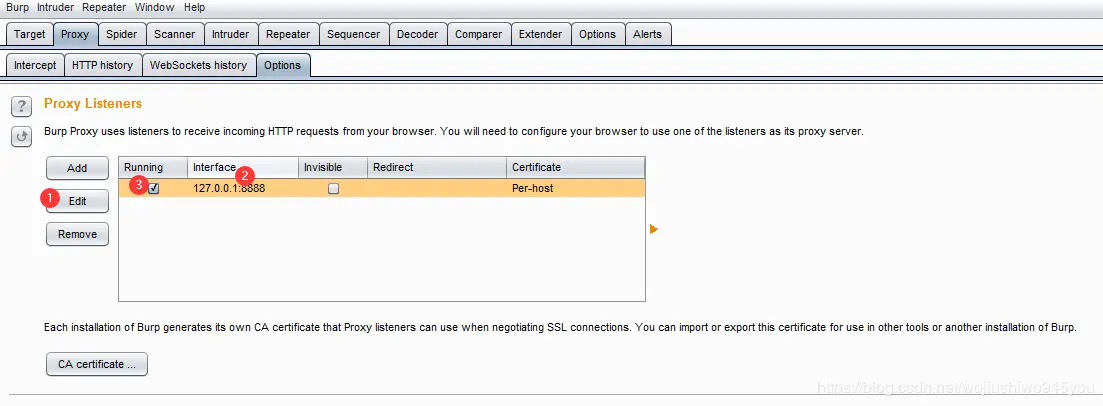View the WebSockets history sub-tab
Viewport: 1103px width, 406px height.
[199, 65]
